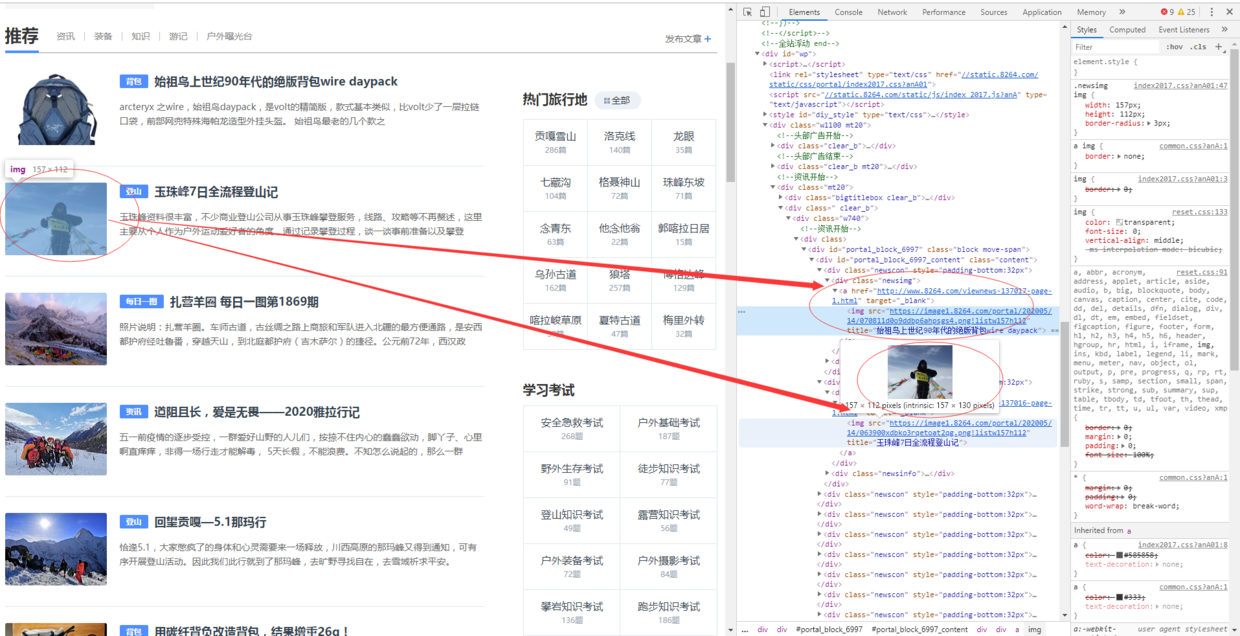Open the 知识 category tab
The height and width of the screenshot is (636, 1240).
141,36
